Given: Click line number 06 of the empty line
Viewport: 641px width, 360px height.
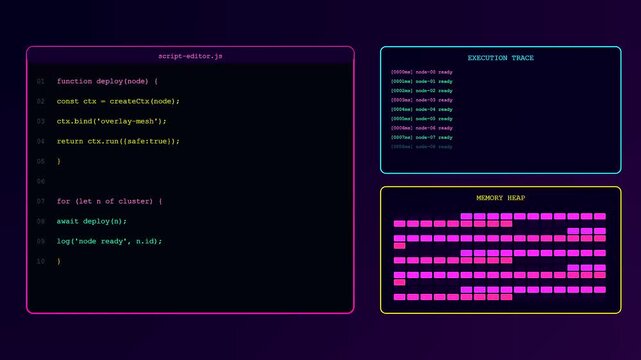Looking at the screenshot, I should [x=40, y=181].
